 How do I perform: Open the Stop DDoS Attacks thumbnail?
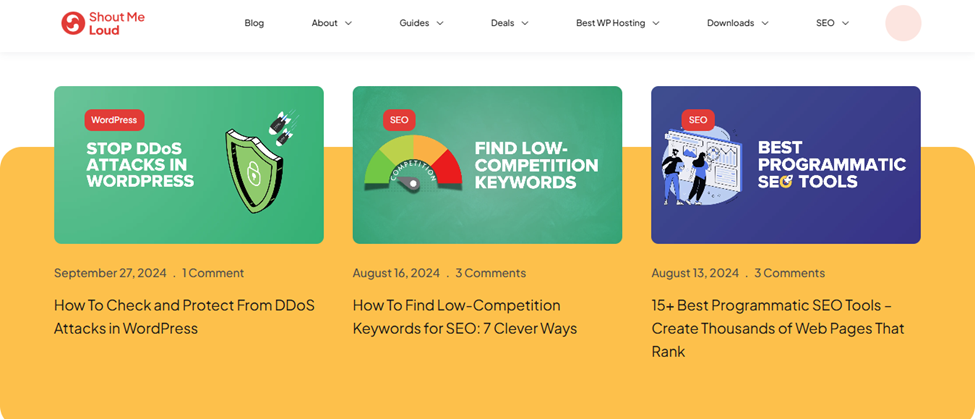point(189,165)
